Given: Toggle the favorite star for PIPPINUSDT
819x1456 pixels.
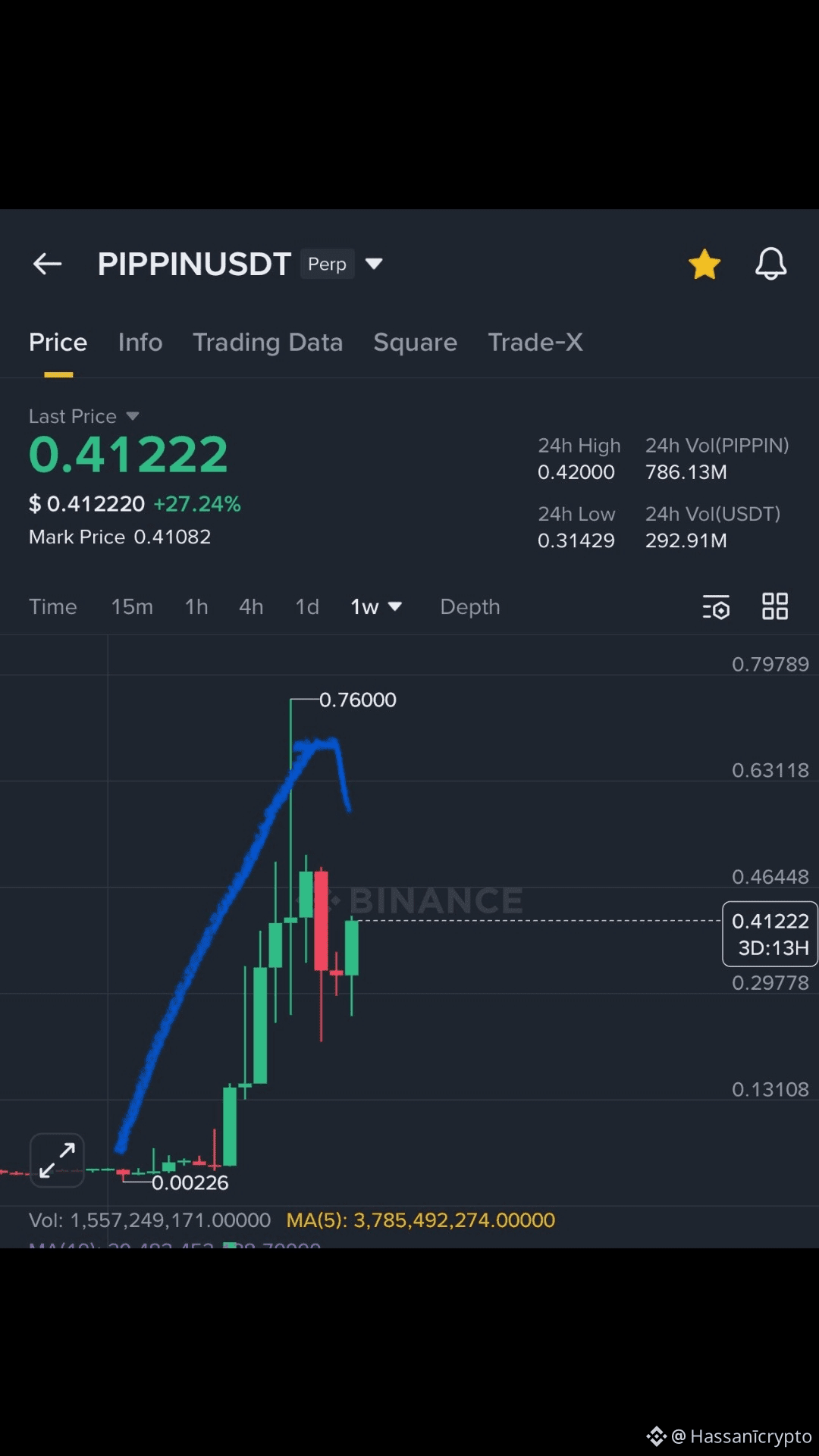Looking at the screenshot, I should pyautogui.click(x=704, y=265).
